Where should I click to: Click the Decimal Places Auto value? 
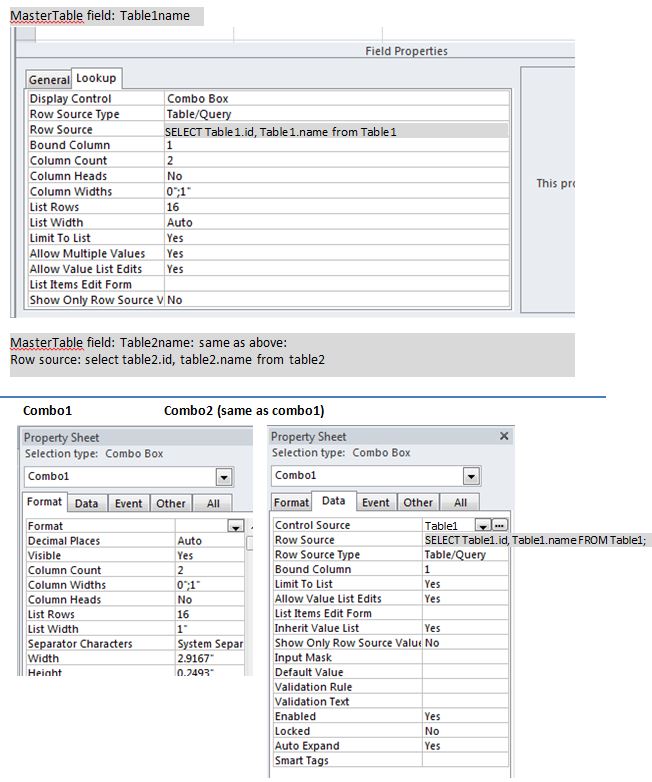[210, 541]
